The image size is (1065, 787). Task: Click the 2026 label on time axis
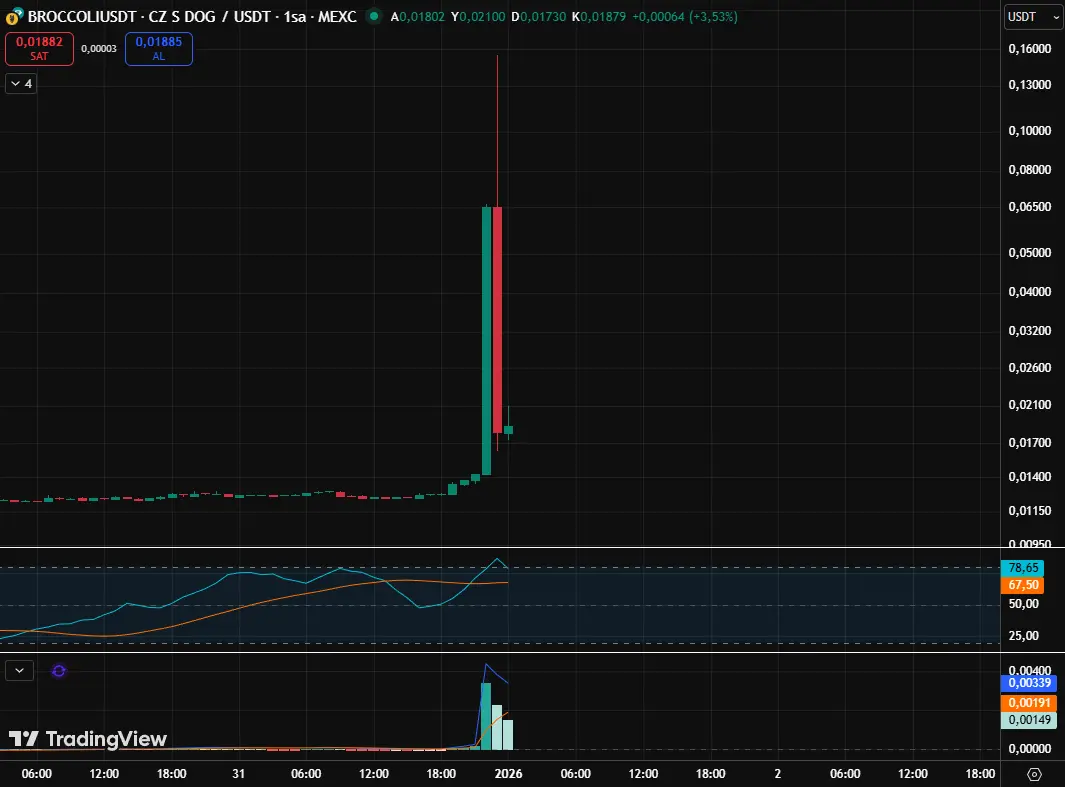[508, 773]
